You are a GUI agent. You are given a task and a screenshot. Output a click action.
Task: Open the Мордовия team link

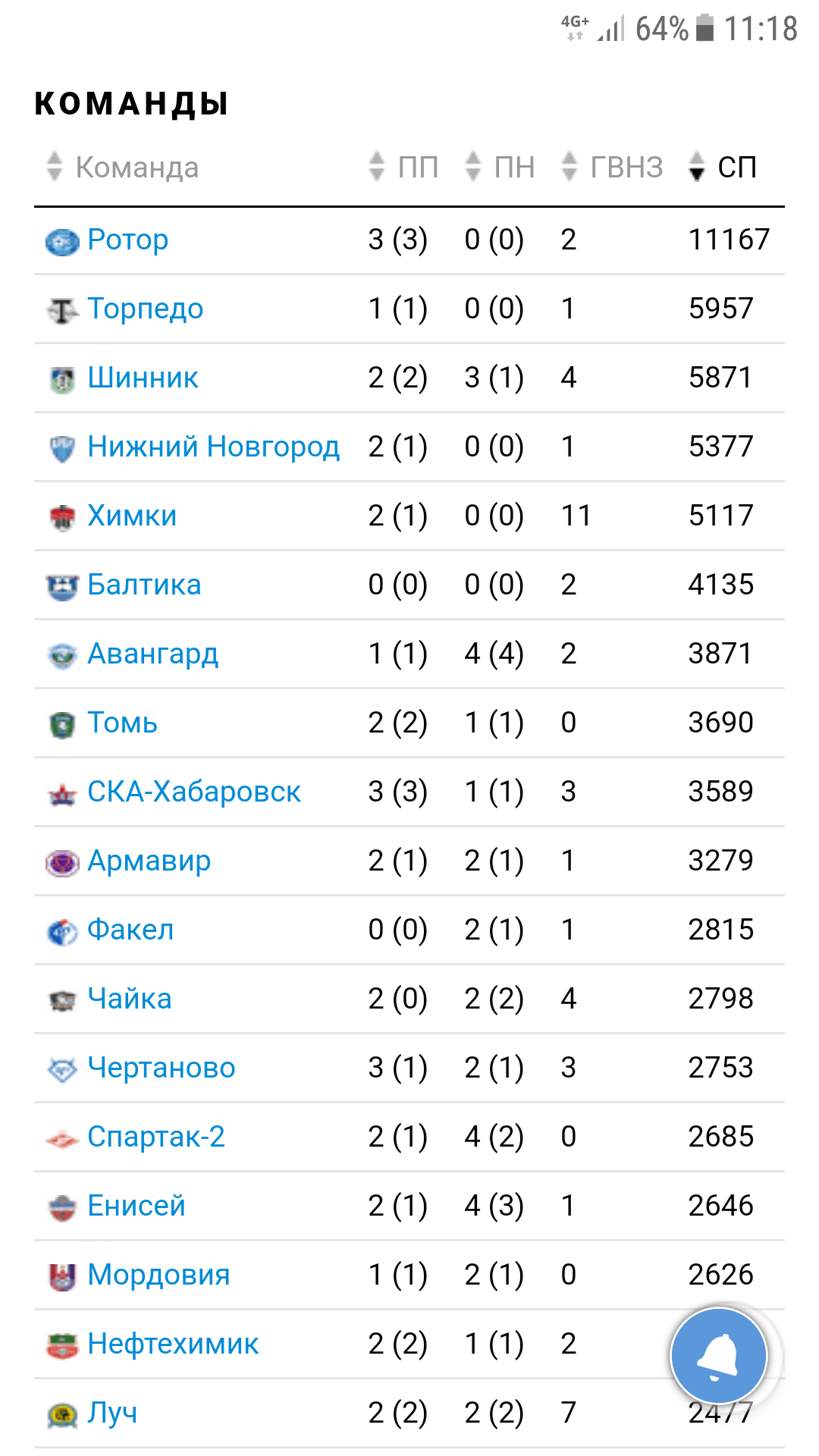point(158,1275)
